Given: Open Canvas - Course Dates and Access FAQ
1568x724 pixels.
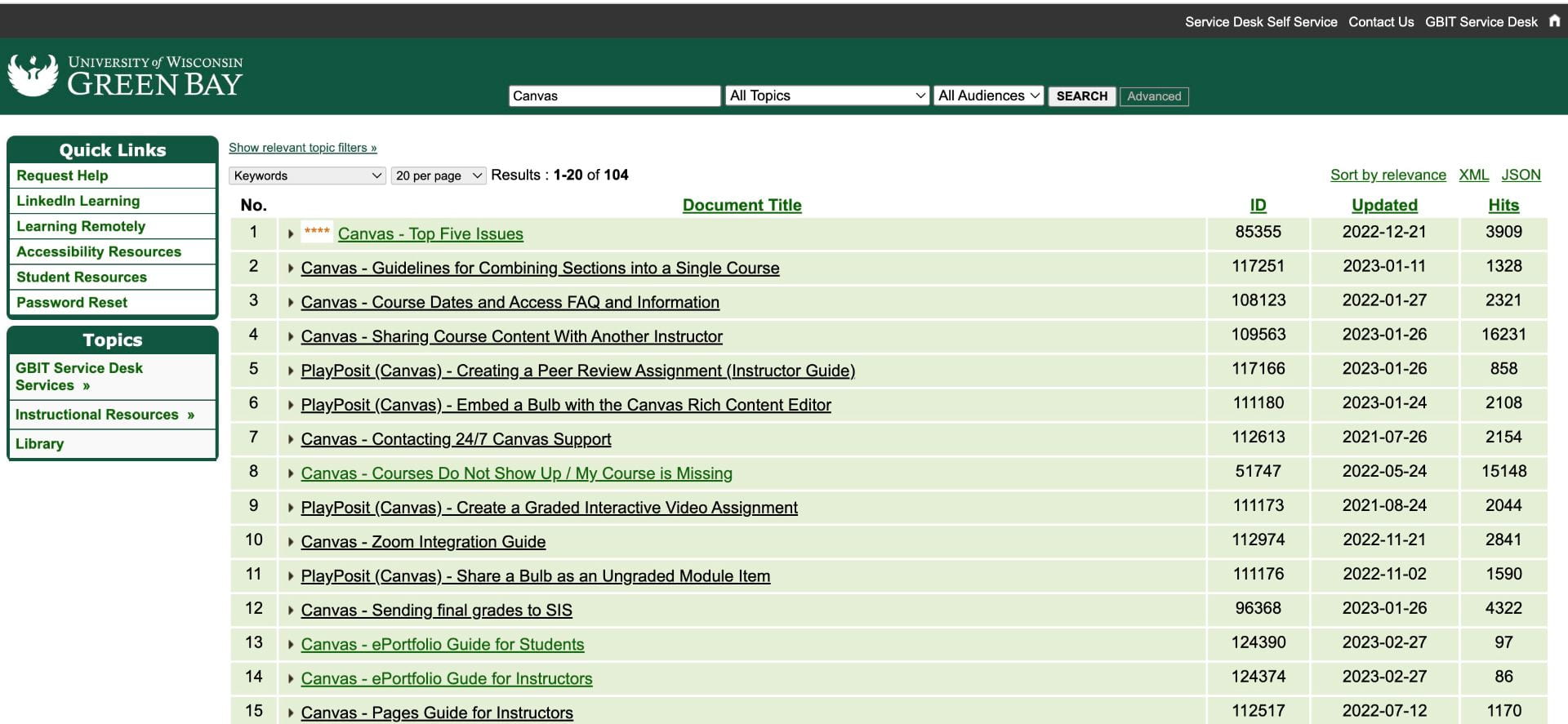Looking at the screenshot, I should click(510, 303).
